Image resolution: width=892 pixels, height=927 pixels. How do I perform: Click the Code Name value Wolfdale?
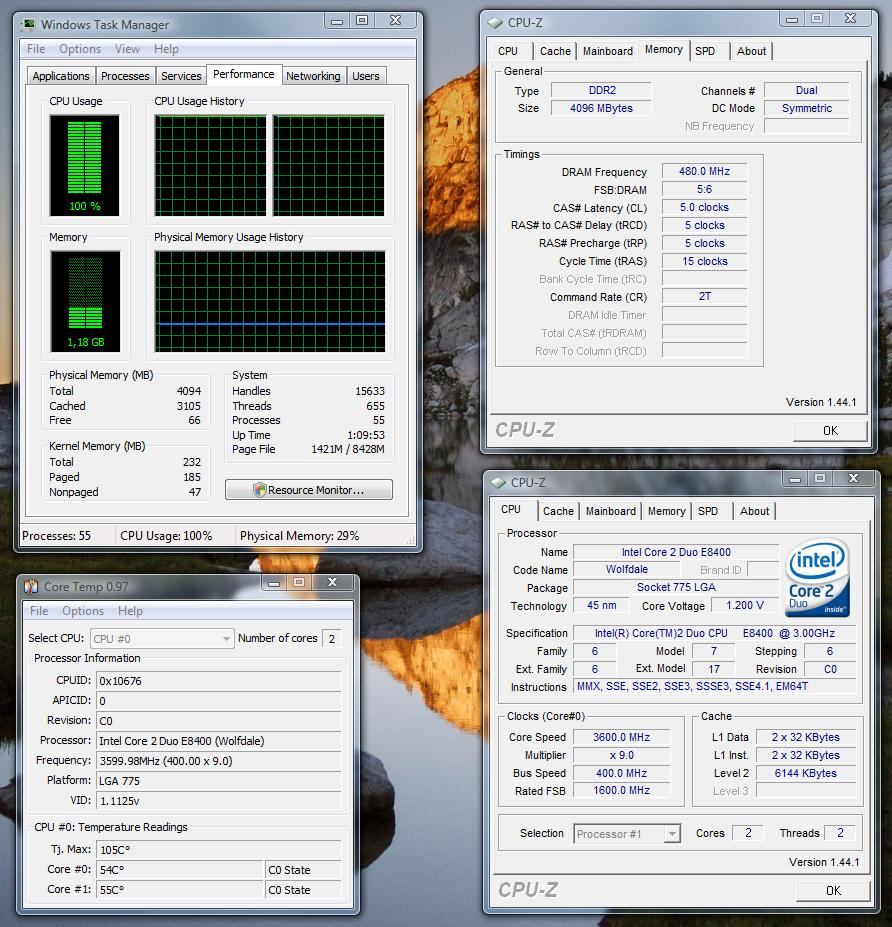pos(627,569)
